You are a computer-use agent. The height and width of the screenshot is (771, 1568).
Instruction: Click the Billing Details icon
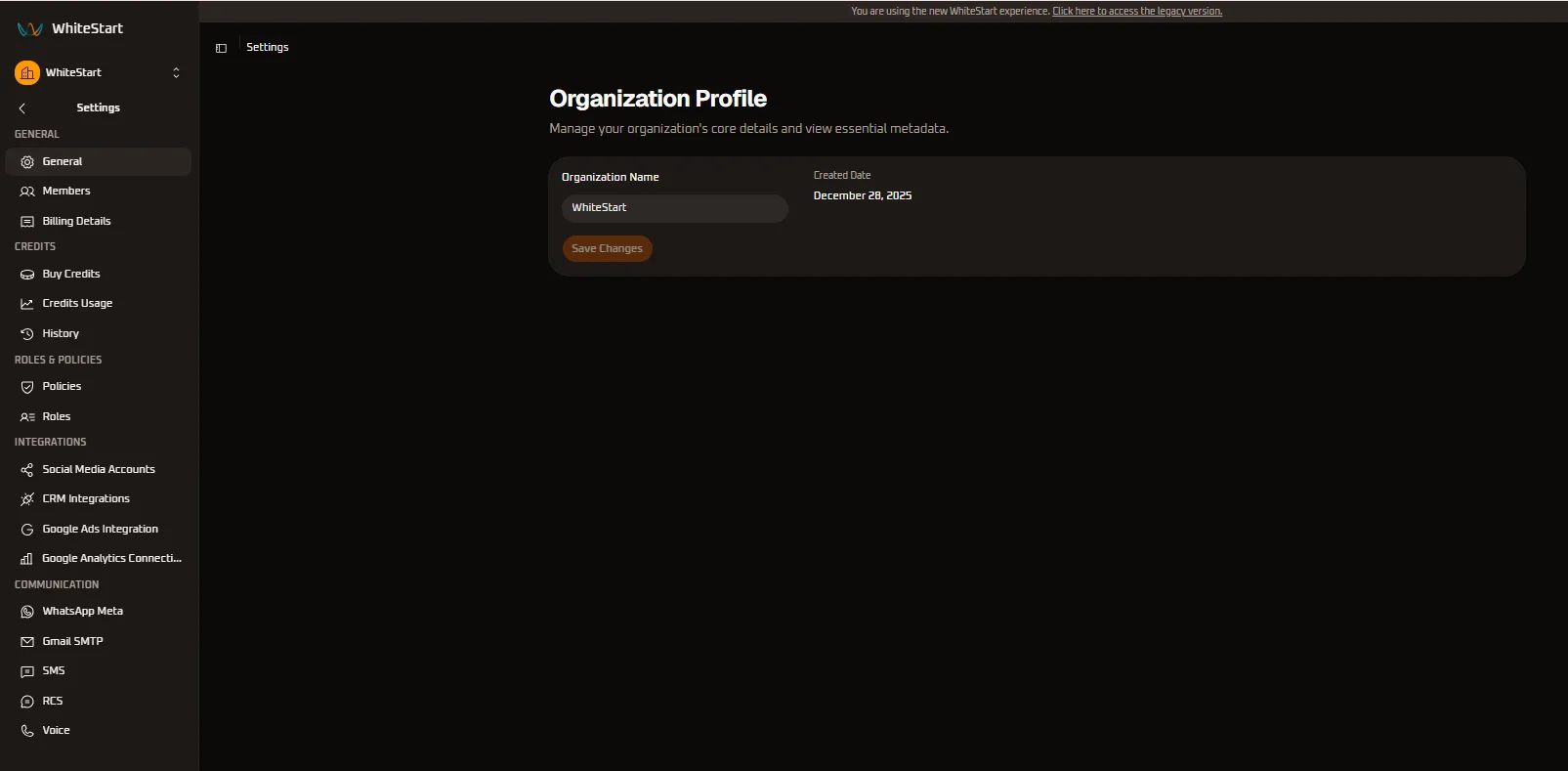tap(27, 222)
